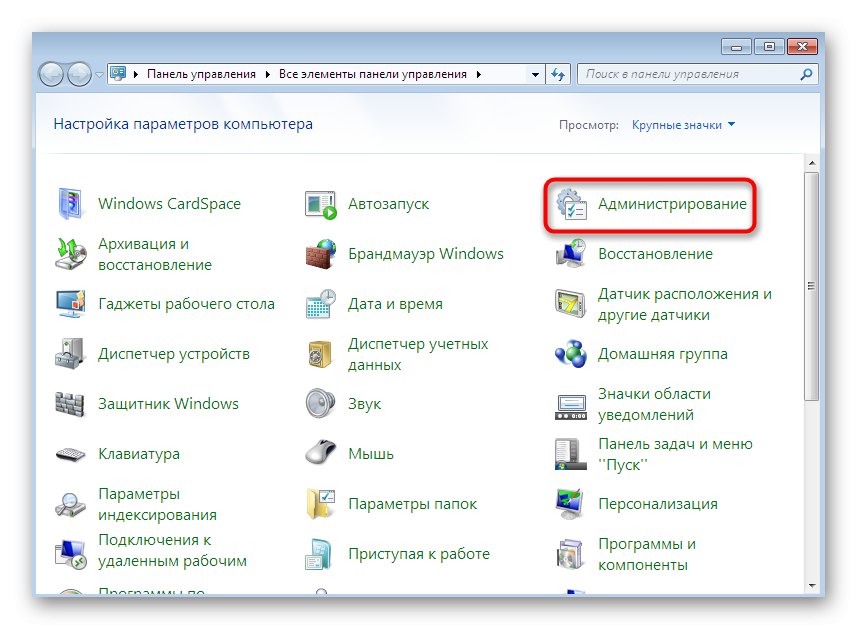
Task: Open the recent pages dropdown beside navigation buttons
Action: [x=99, y=74]
